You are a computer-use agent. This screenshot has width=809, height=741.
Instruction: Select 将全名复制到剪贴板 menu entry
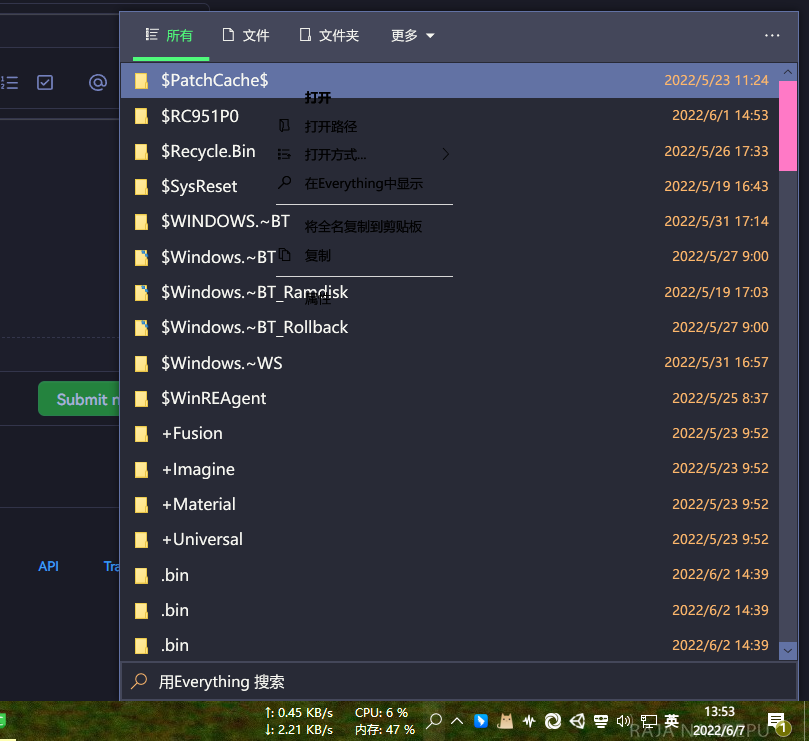click(364, 227)
